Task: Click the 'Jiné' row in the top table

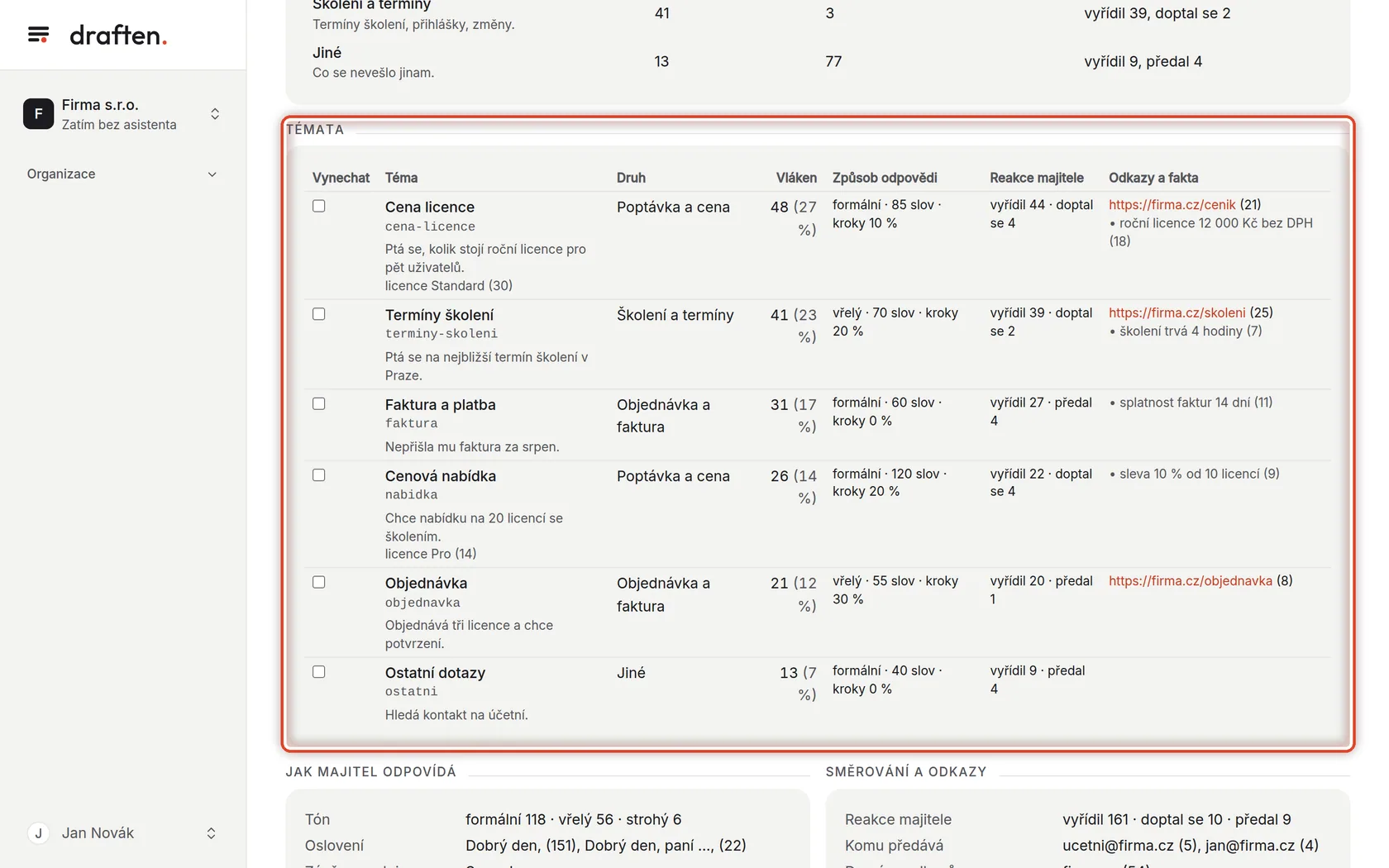Action: pyautogui.click(x=818, y=62)
